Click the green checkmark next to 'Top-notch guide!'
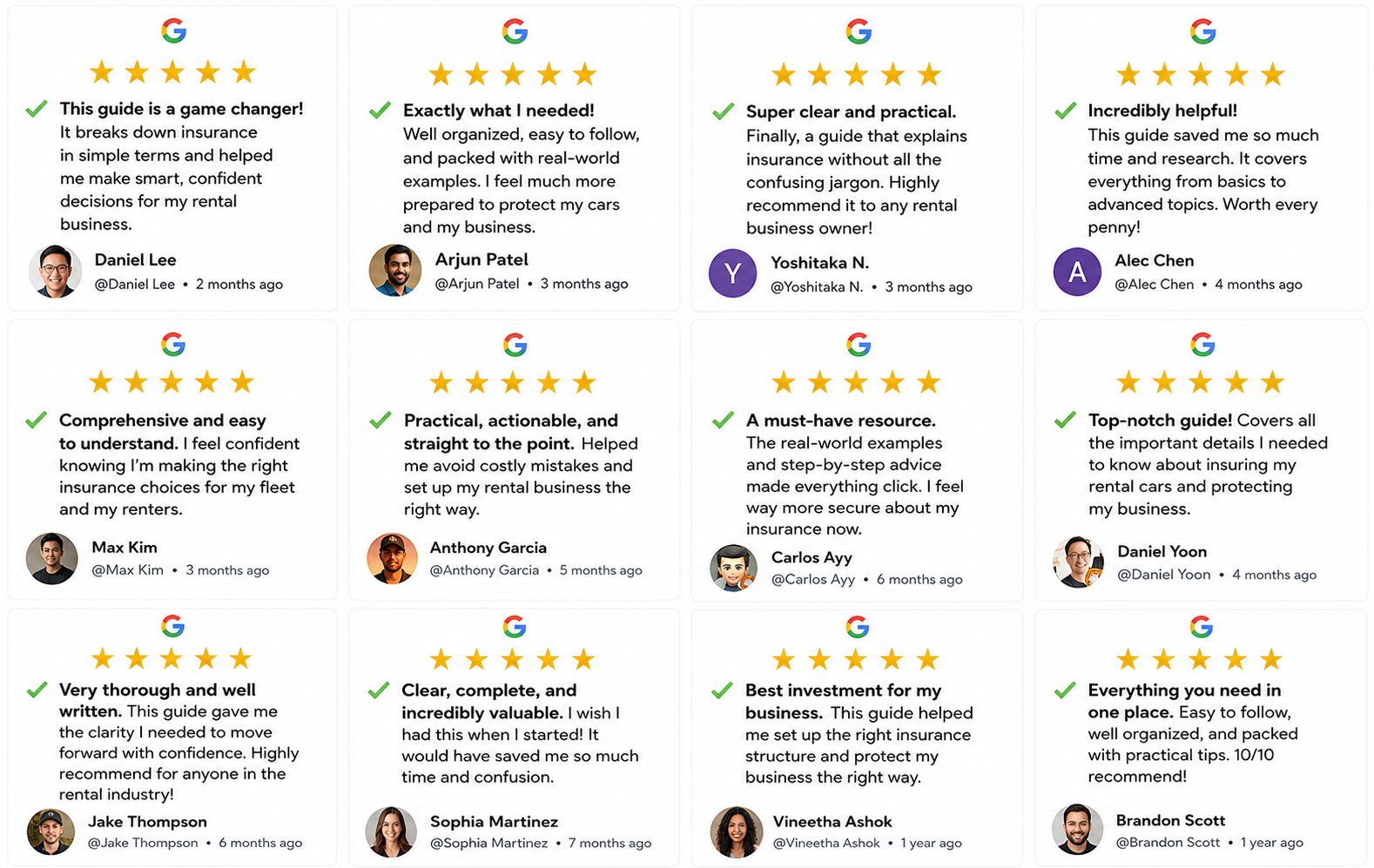The height and width of the screenshot is (868, 1374). tap(1065, 421)
